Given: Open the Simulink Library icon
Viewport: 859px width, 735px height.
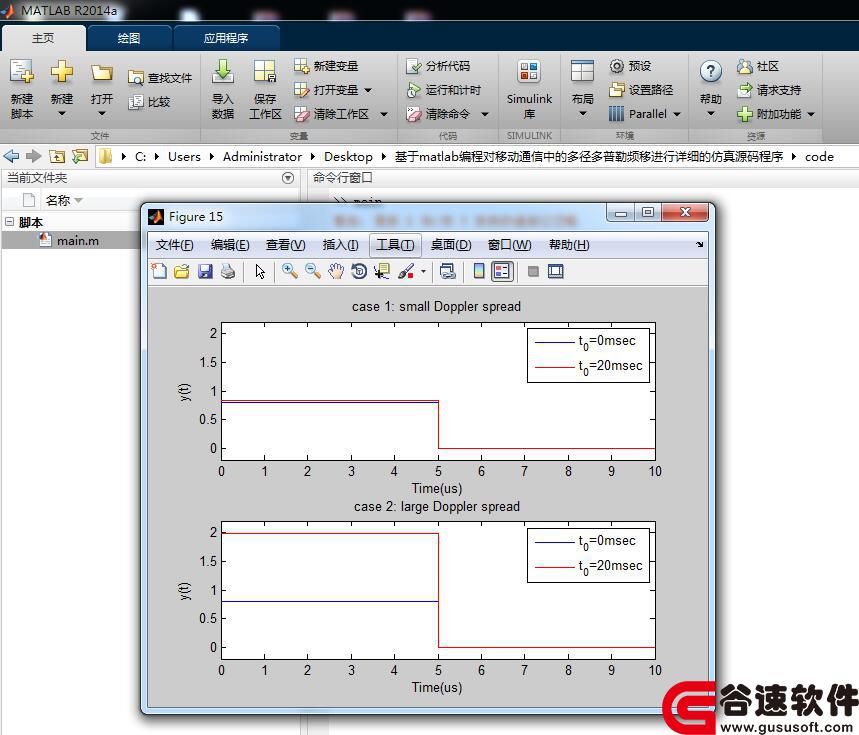Looking at the screenshot, I should tap(529, 72).
